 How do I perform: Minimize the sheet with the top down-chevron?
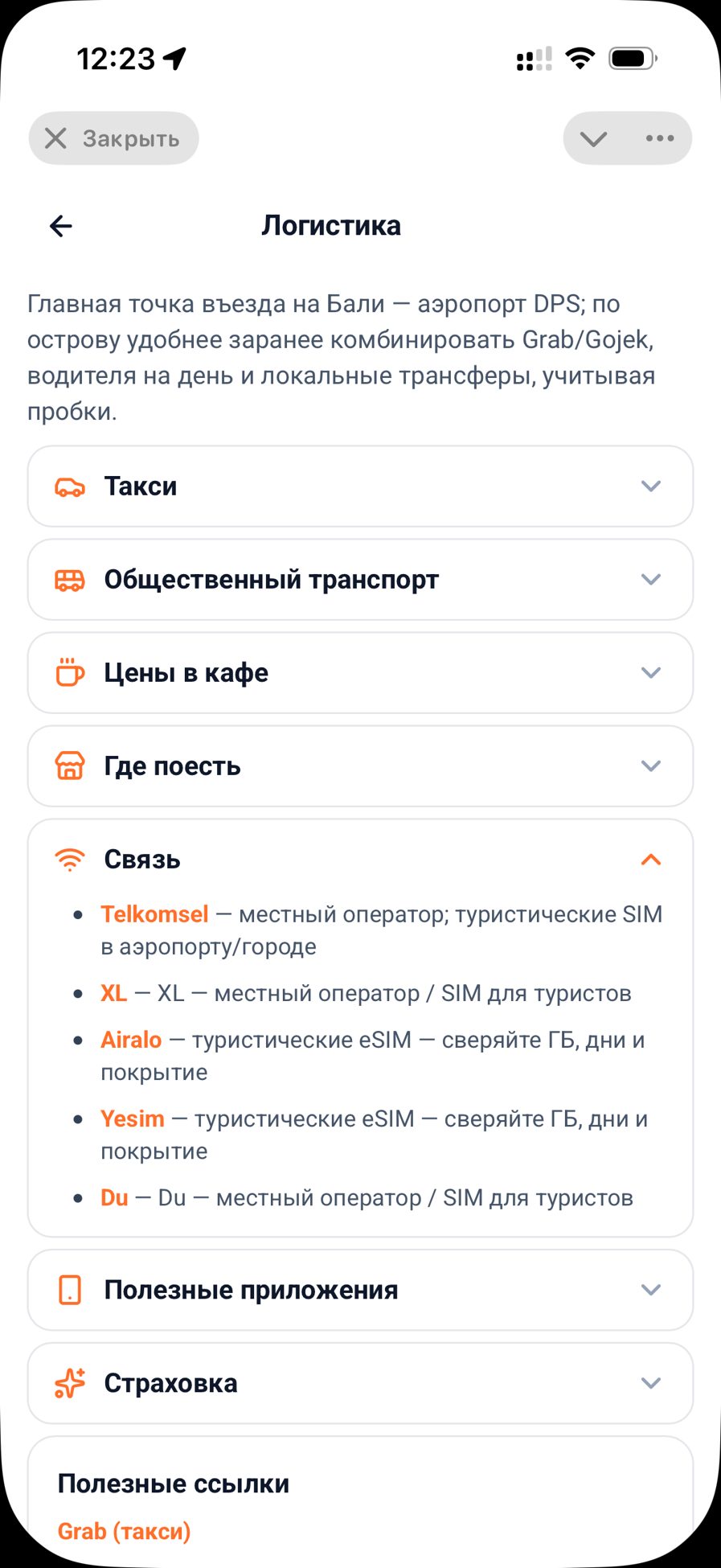(x=593, y=139)
